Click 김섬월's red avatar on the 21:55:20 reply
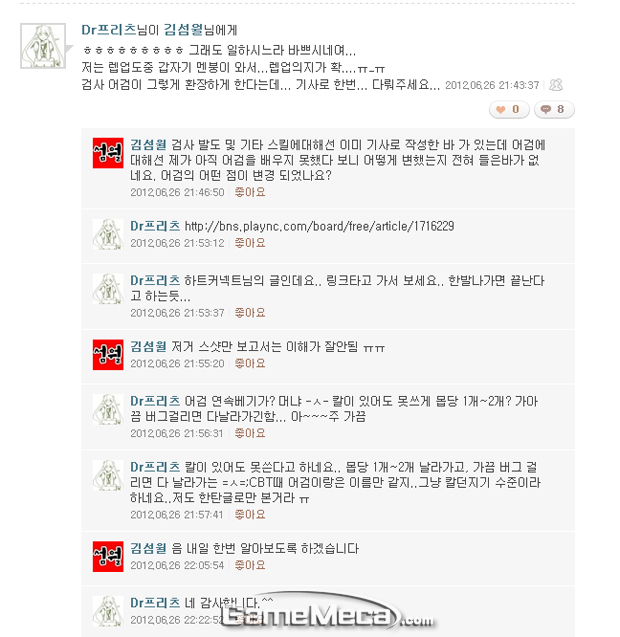The height and width of the screenshot is (637, 620). 108,355
